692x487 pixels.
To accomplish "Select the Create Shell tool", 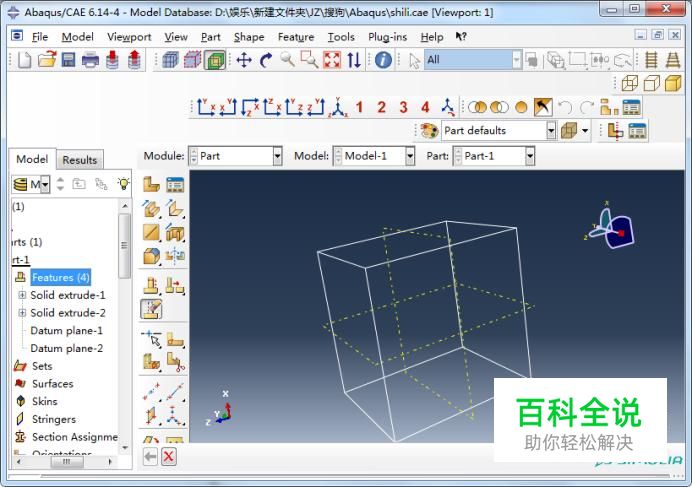I will (x=175, y=208).
